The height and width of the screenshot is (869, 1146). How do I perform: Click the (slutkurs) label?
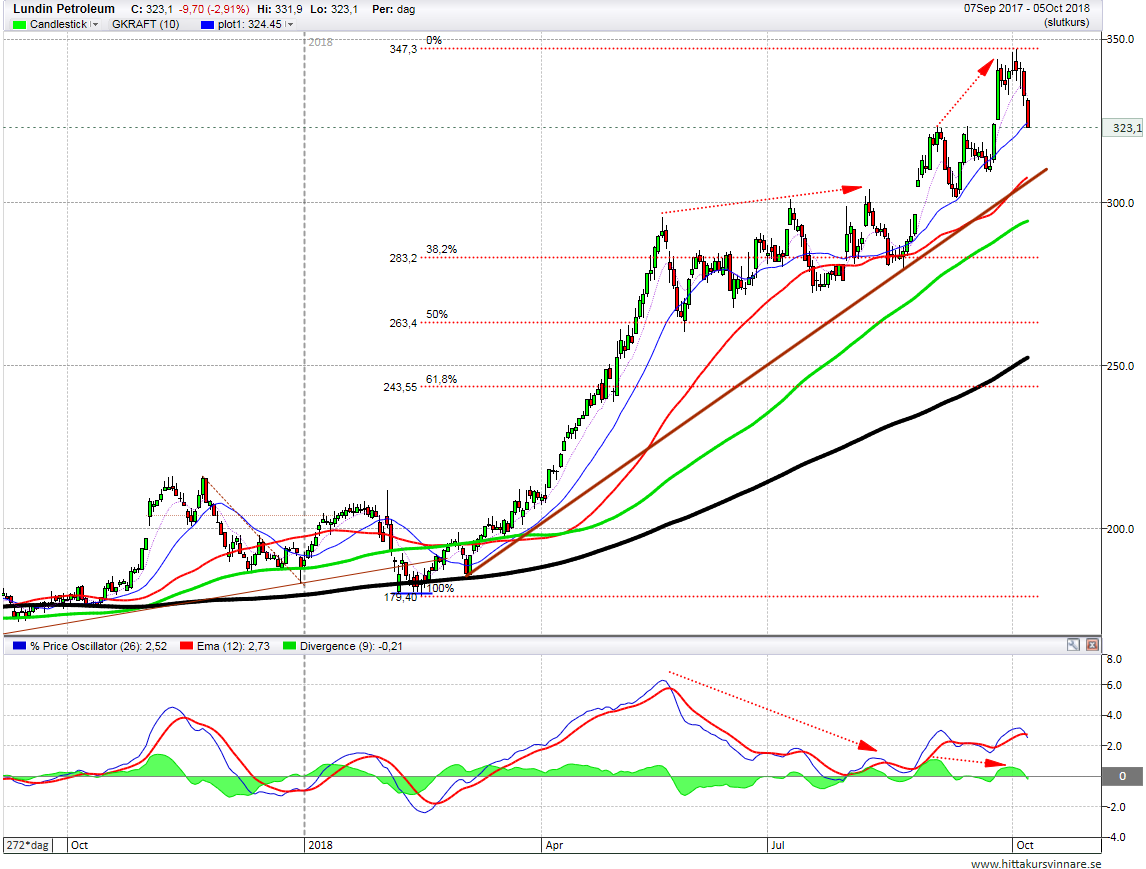point(1066,23)
